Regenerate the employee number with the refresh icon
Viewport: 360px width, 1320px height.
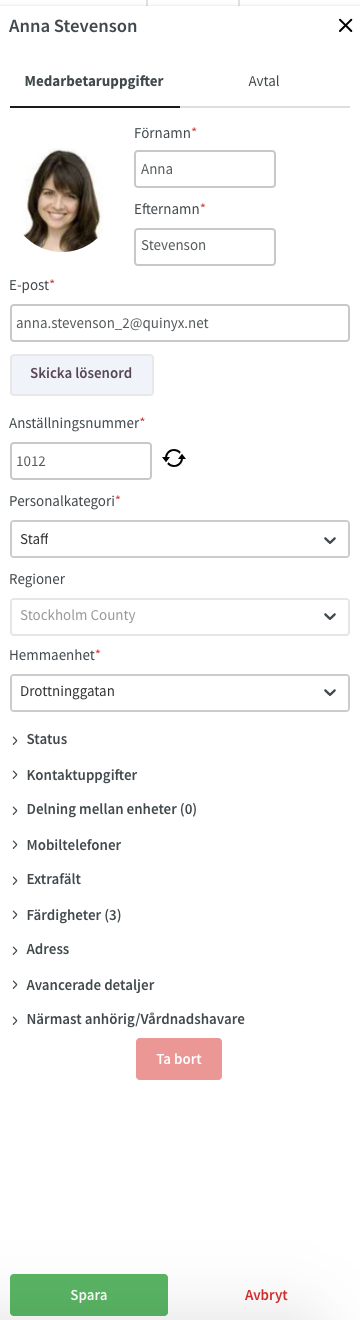point(174,459)
